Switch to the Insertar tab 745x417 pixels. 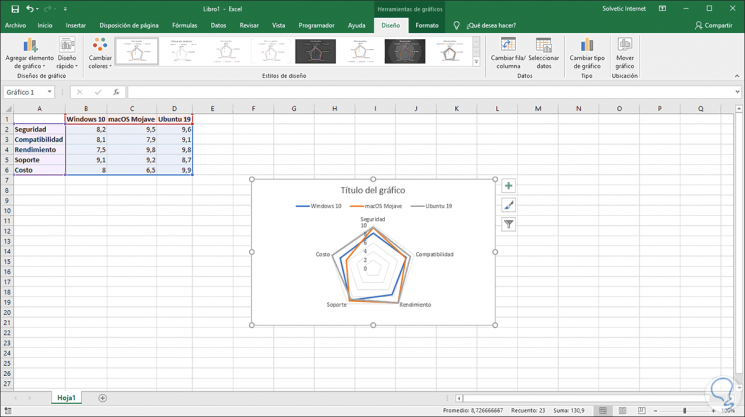tap(76, 26)
